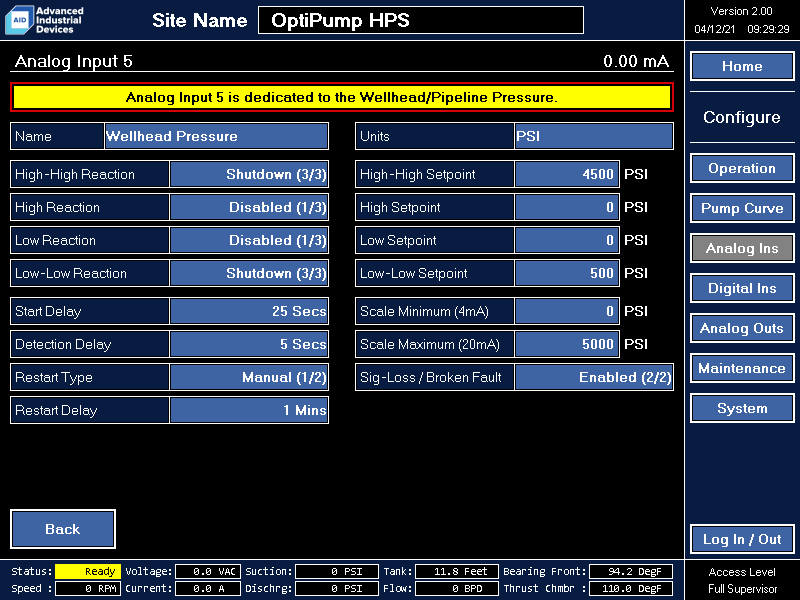800x600 pixels.
Task: Switch to Digital Ins configuration
Action: point(742,288)
